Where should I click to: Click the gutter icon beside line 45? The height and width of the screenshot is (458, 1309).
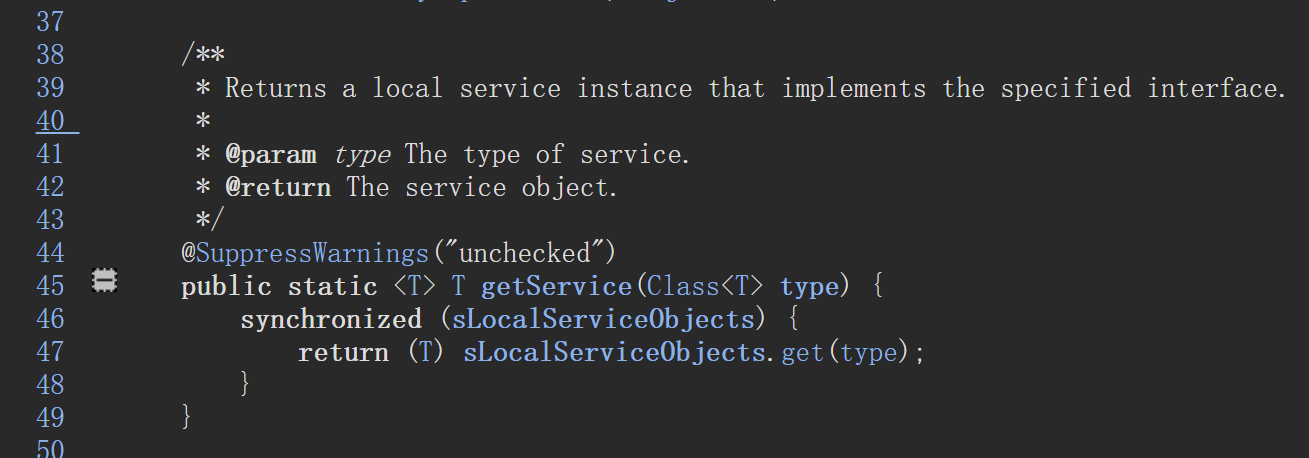tap(104, 283)
